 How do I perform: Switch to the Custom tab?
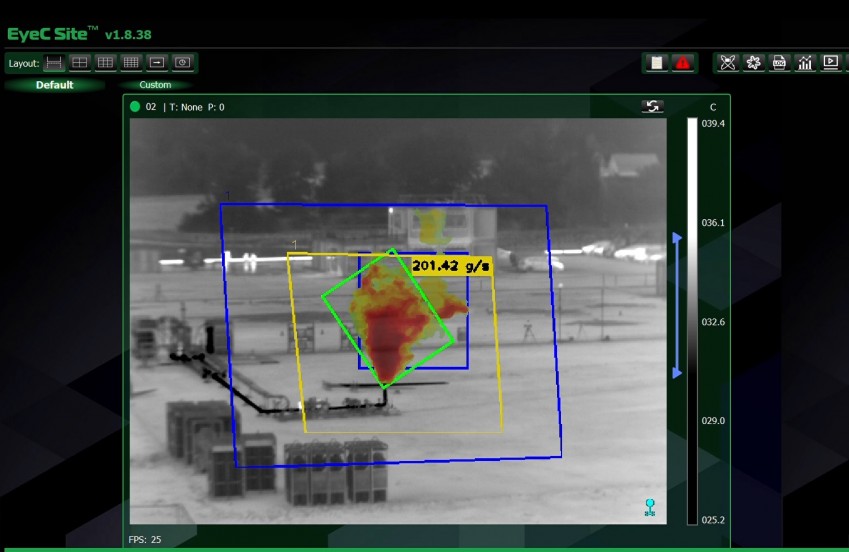tap(155, 85)
